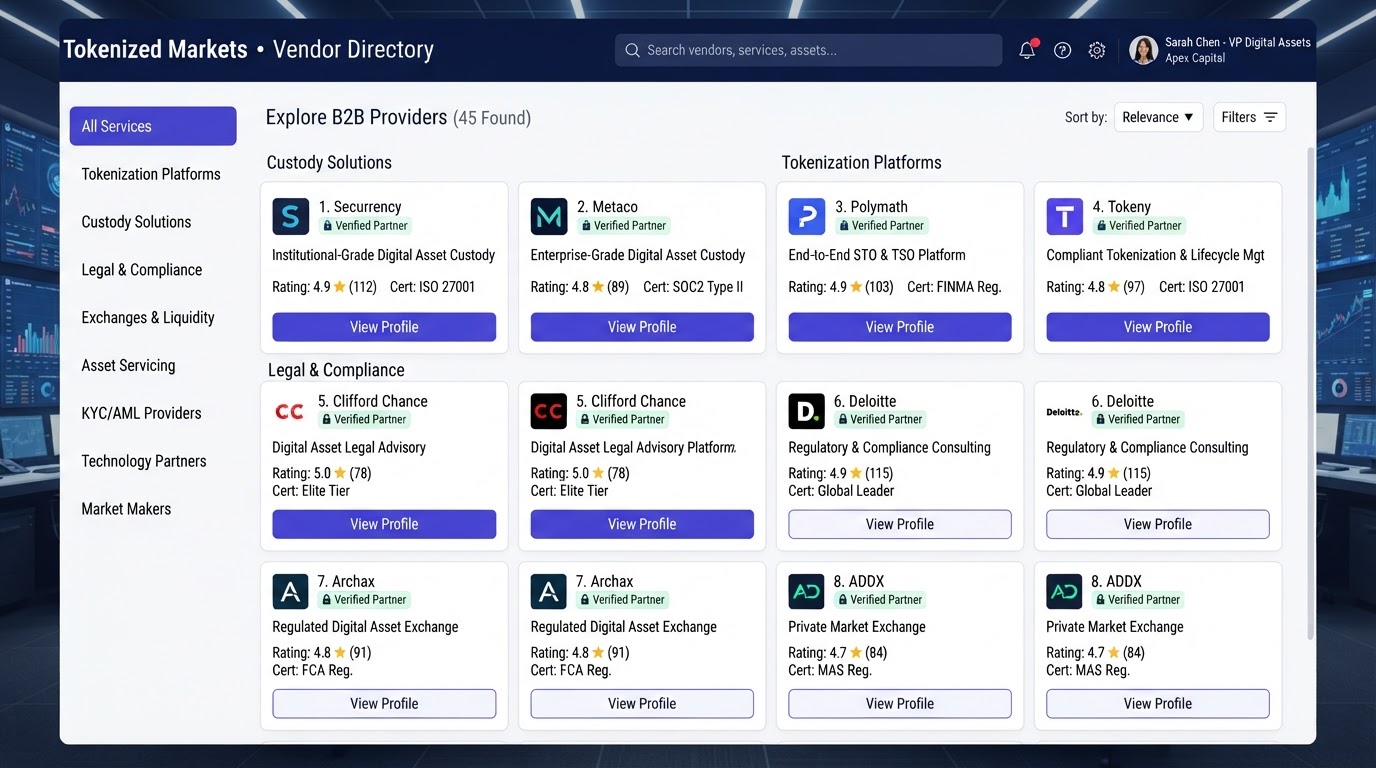The image size is (1376, 768).
Task: View Profile for Securrency
Action: click(384, 327)
